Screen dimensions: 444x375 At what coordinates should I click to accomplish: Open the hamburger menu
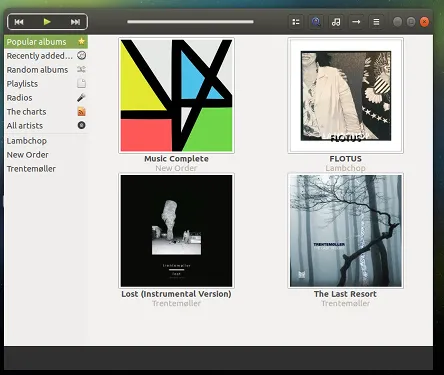(376, 22)
